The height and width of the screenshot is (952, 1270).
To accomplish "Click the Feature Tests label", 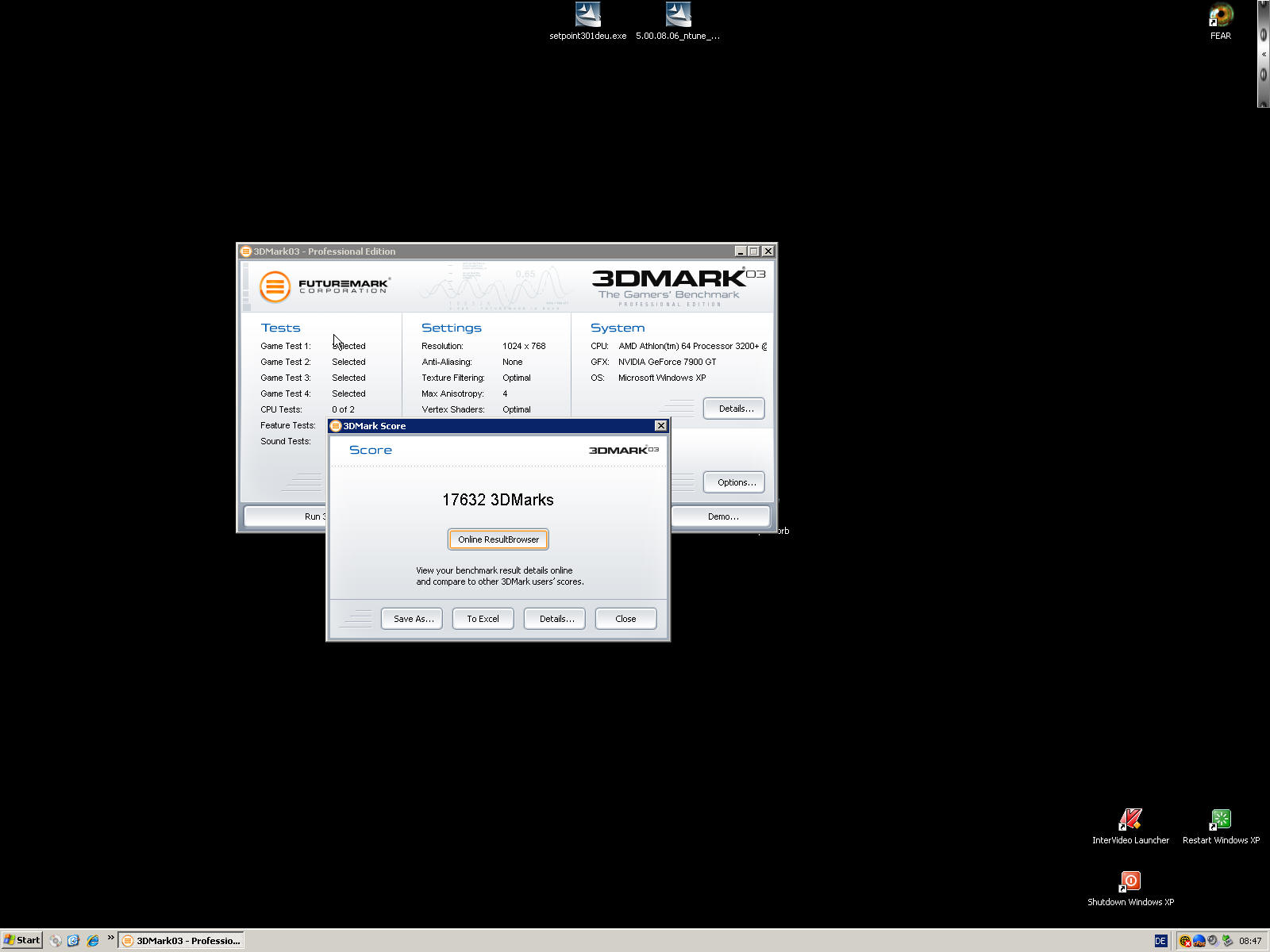I will click(x=288, y=425).
